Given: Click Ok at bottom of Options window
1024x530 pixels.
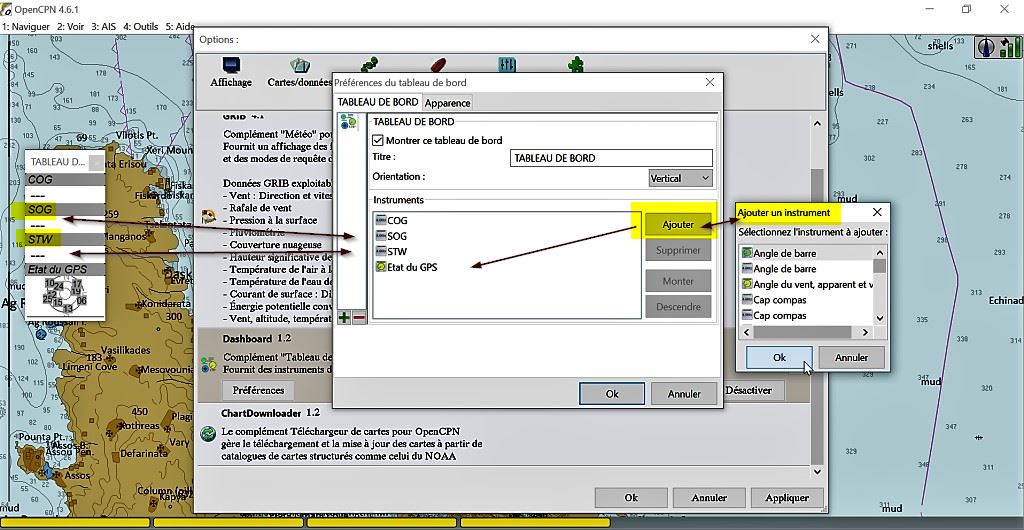Looking at the screenshot, I should tap(631, 497).
